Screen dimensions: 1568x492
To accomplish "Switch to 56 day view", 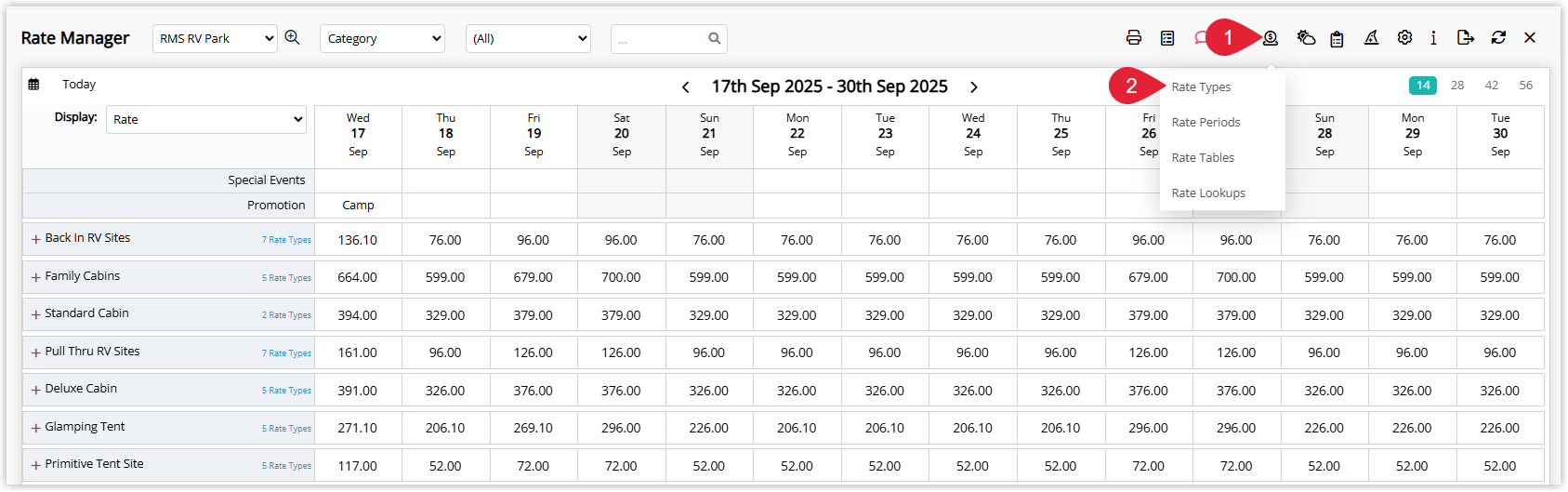I will click(x=1526, y=86).
